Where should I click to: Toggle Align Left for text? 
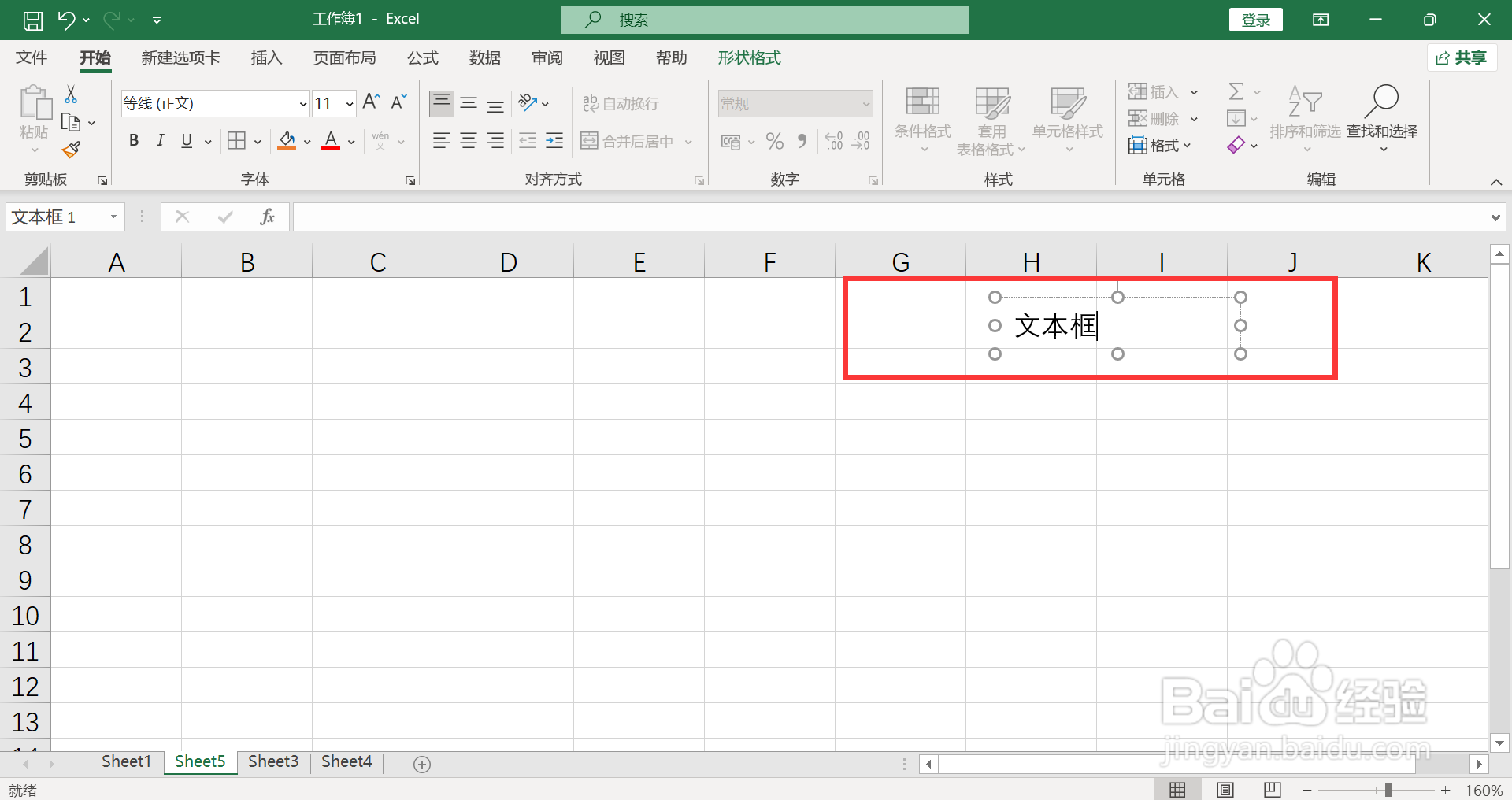click(x=442, y=141)
